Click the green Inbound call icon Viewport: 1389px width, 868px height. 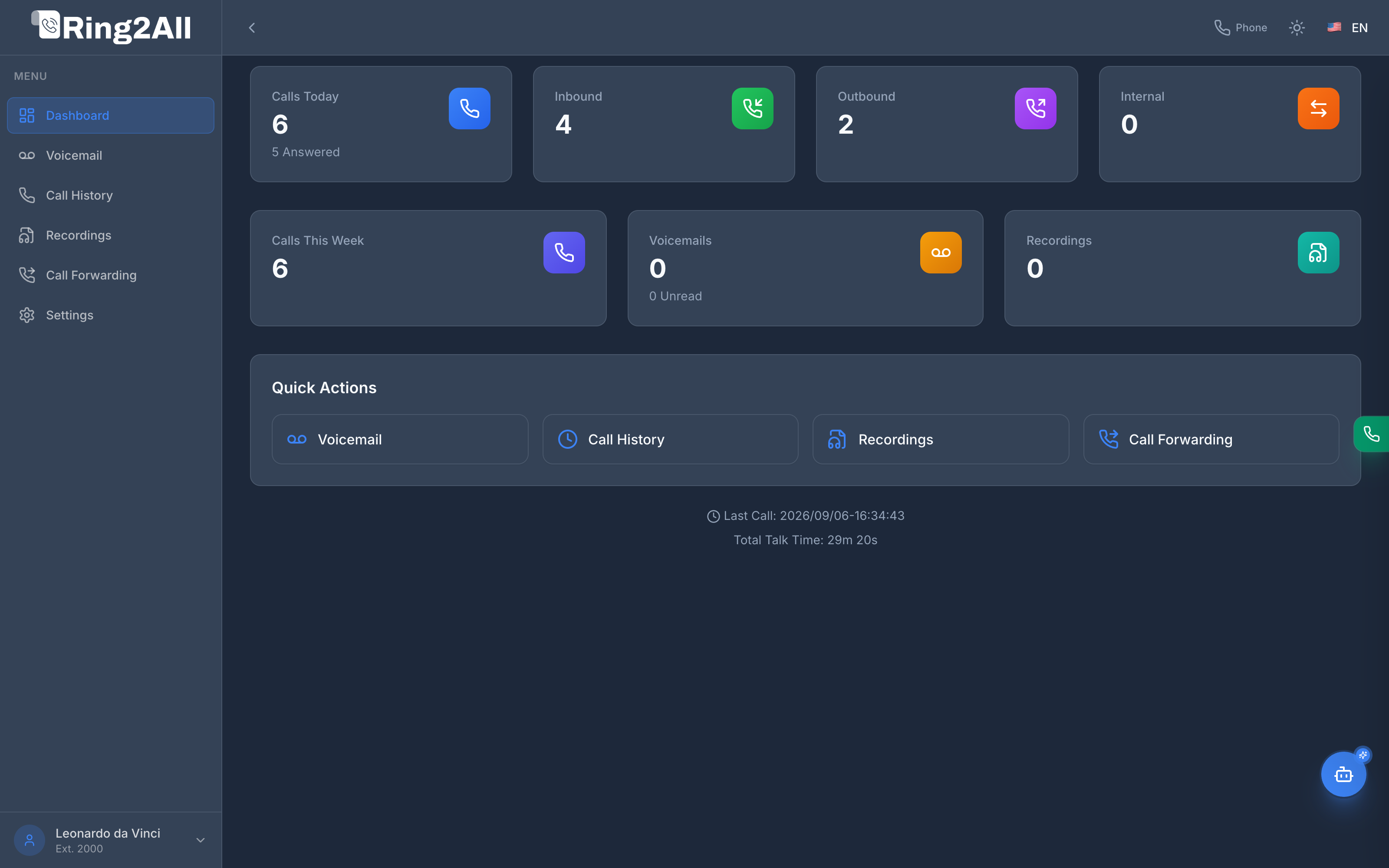click(753, 108)
